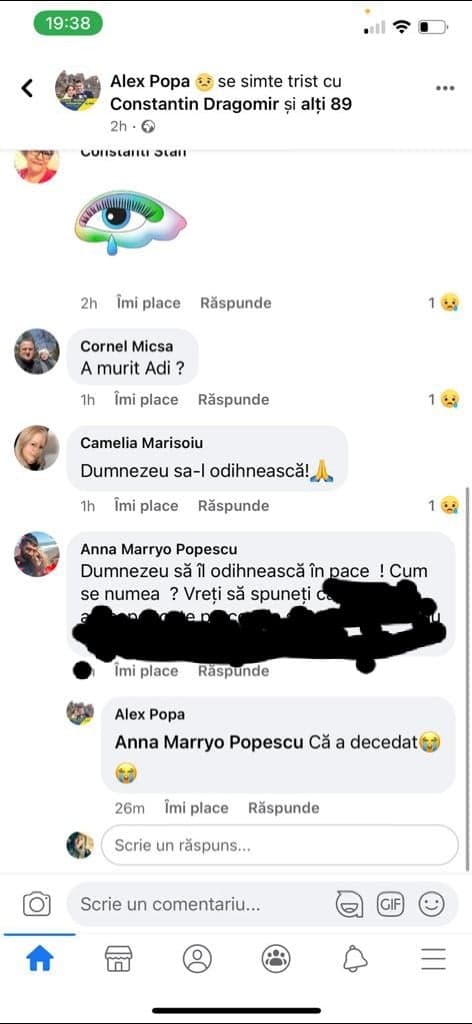Tap the GIF icon in comment box

390,904
